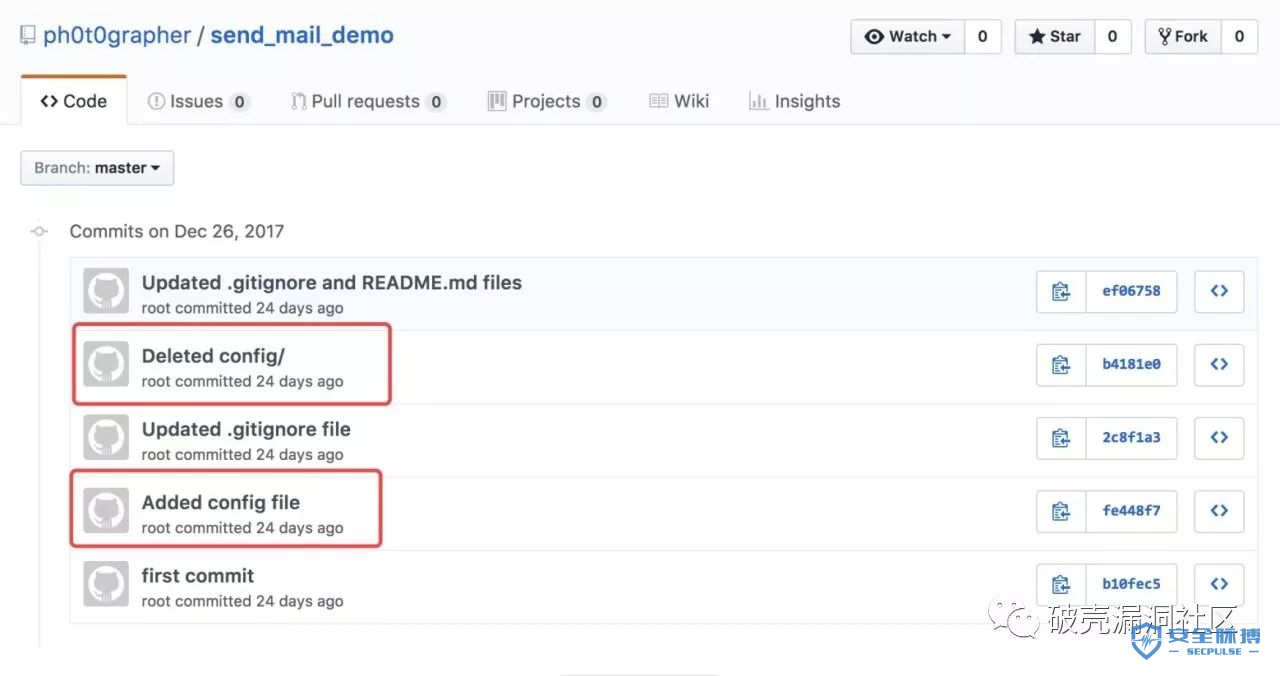The width and height of the screenshot is (1280, 676).
Task: Copy full SHA for commit fe448f7
Action: pos(1061,511)
